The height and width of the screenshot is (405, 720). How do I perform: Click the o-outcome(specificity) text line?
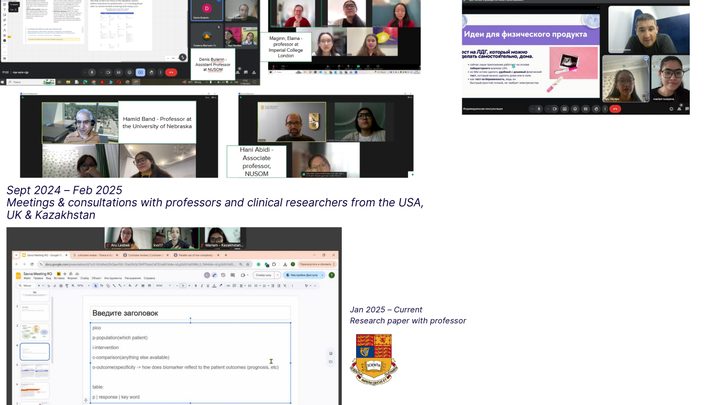pyautogui.click(x=186, y=367)
